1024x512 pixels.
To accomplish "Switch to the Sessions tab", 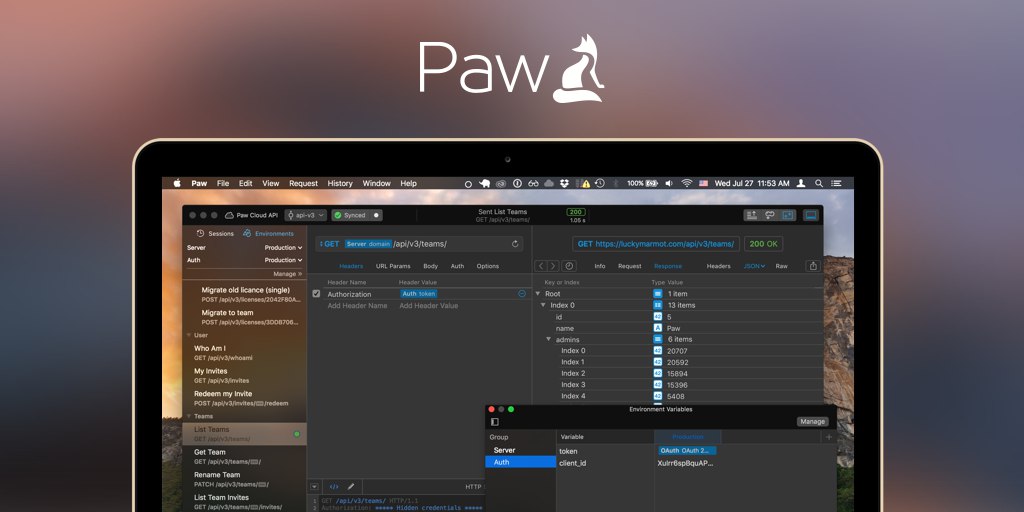I will pos(216,233).
